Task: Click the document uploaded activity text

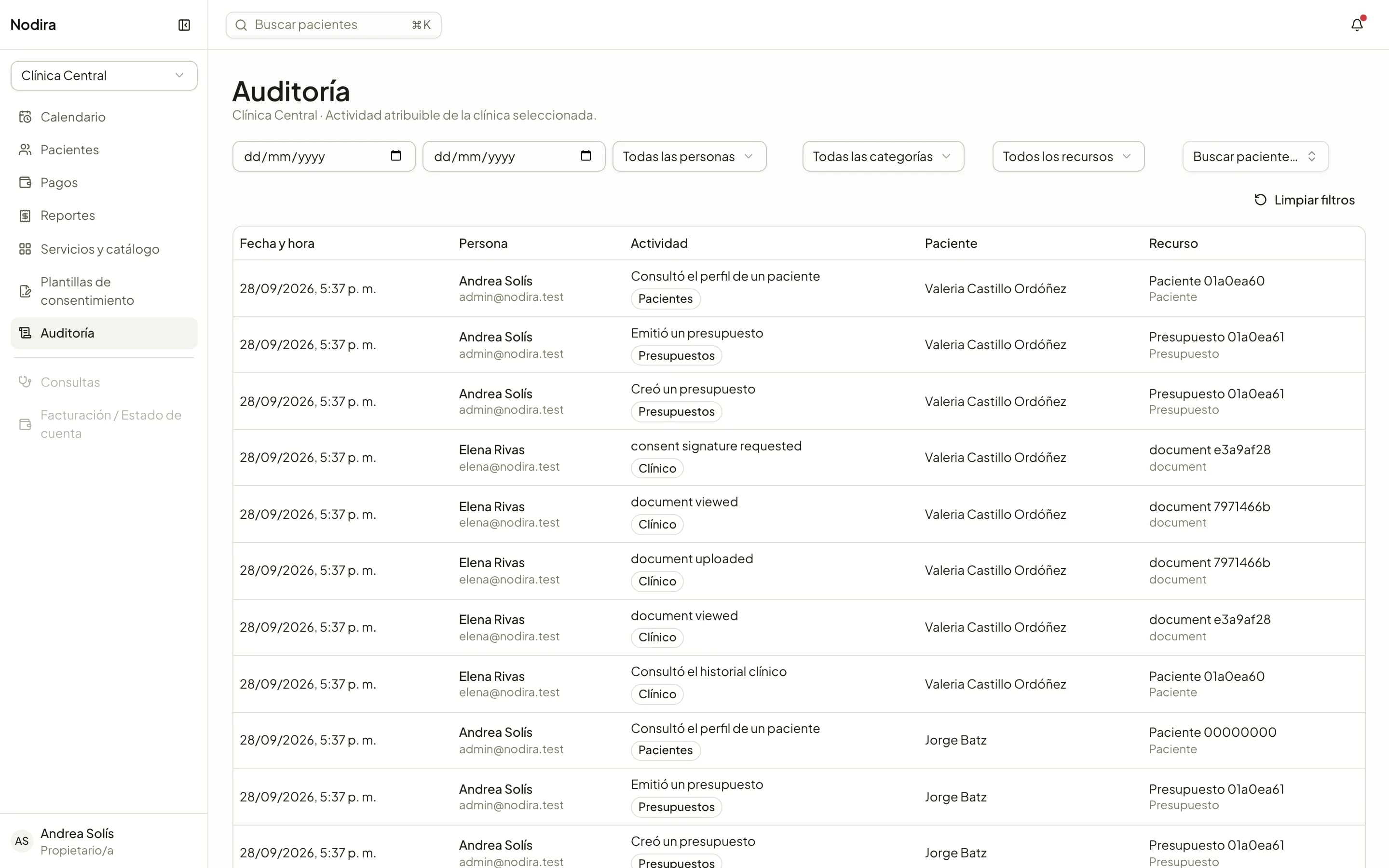Action: click(692, 558)
